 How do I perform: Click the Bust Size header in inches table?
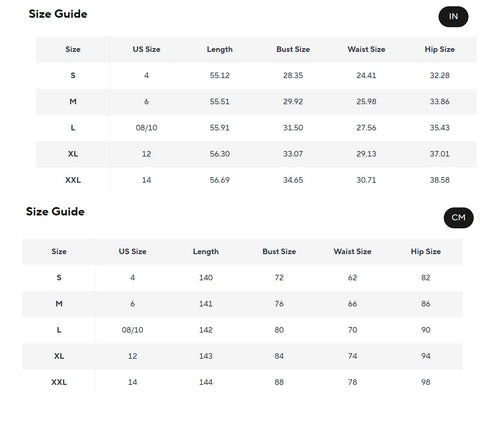click(x=293, y=49)
